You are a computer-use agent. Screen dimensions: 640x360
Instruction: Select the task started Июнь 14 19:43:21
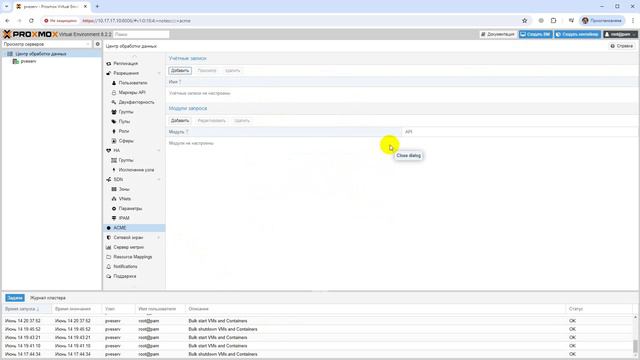(318, 338)
